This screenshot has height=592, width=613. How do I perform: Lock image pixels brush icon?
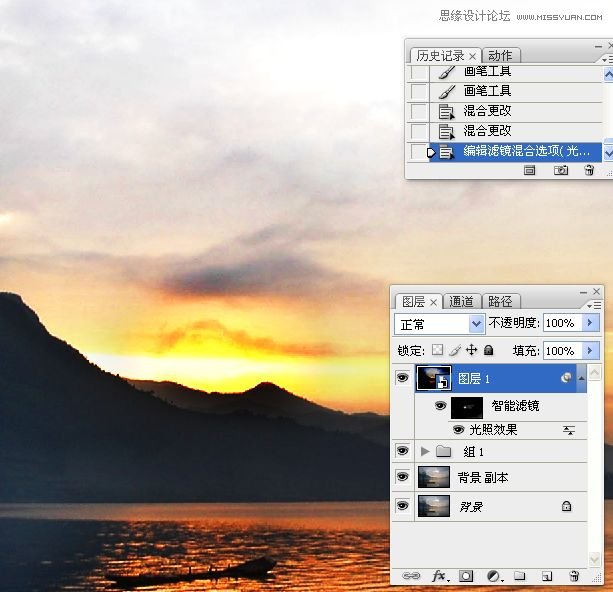[454, 350]
